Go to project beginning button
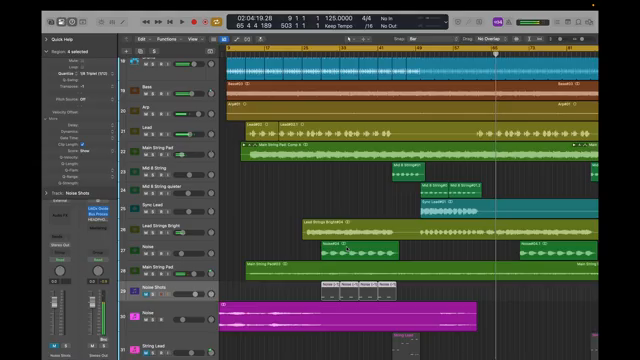The width and height of the screenshot is (640, 360). [170, 22]
